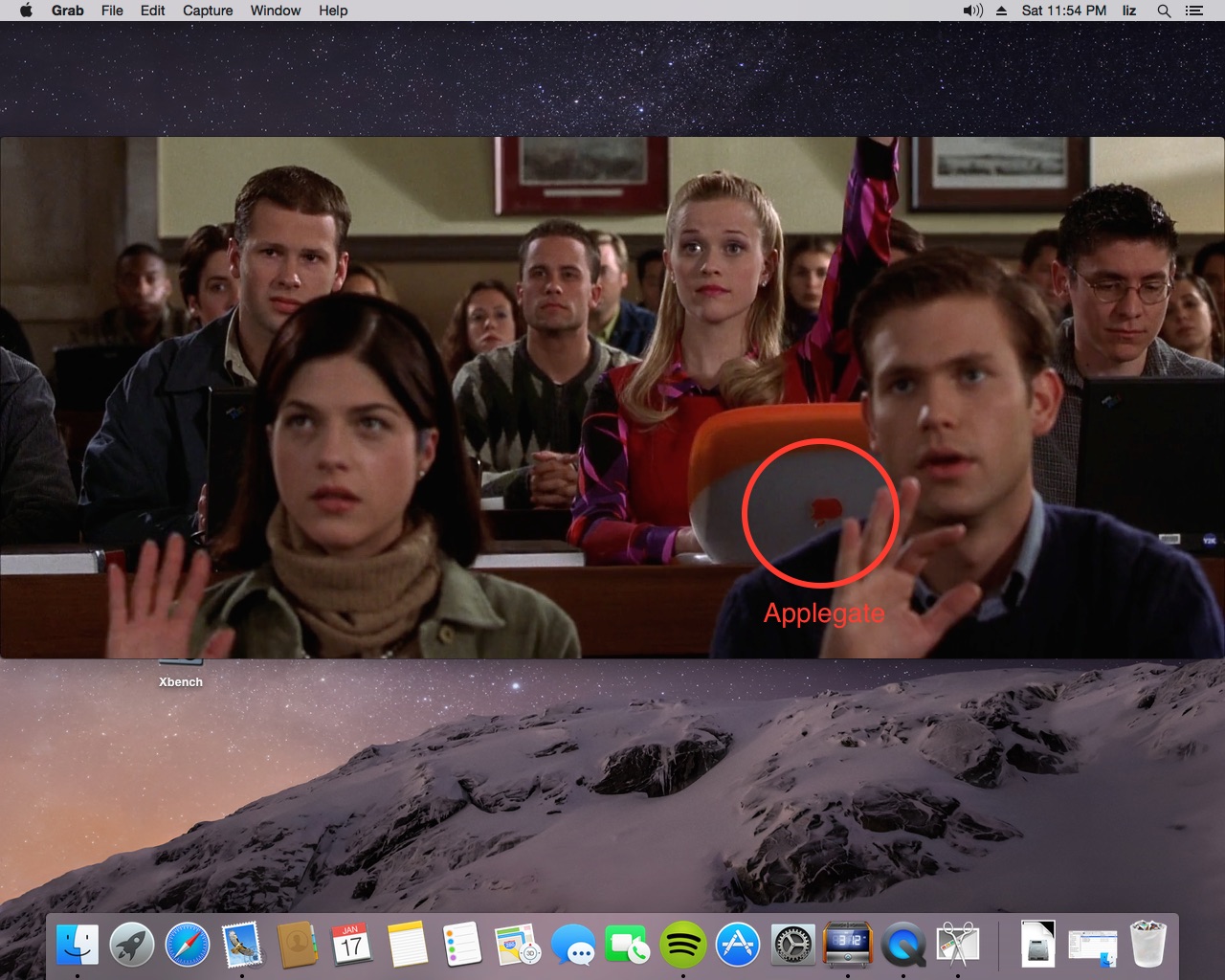The image size is (1225, 980).
Task: Open Spotify in the dock
Action: point(682,946)
